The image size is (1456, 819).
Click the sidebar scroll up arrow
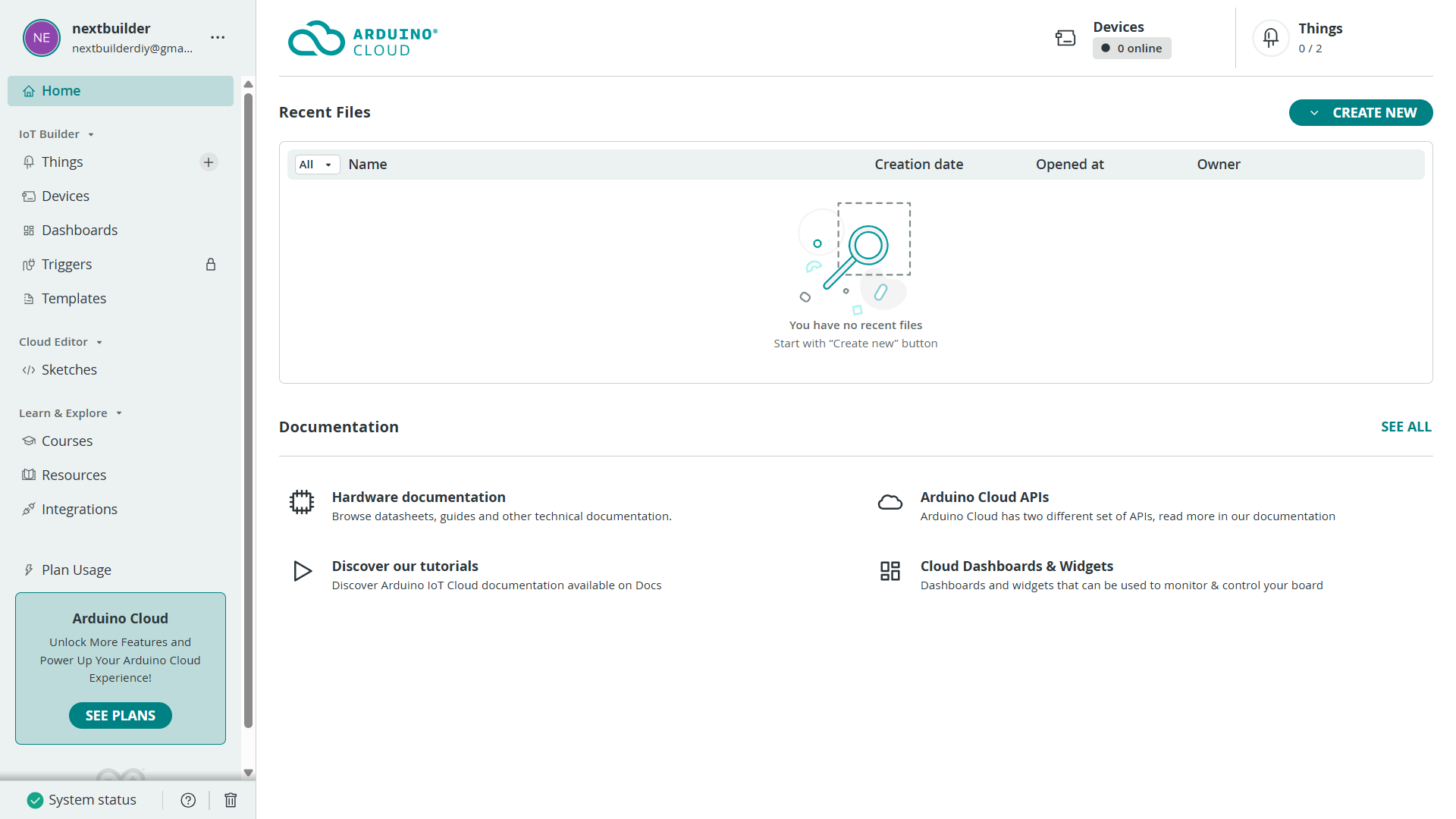click(x=248, y=84)
